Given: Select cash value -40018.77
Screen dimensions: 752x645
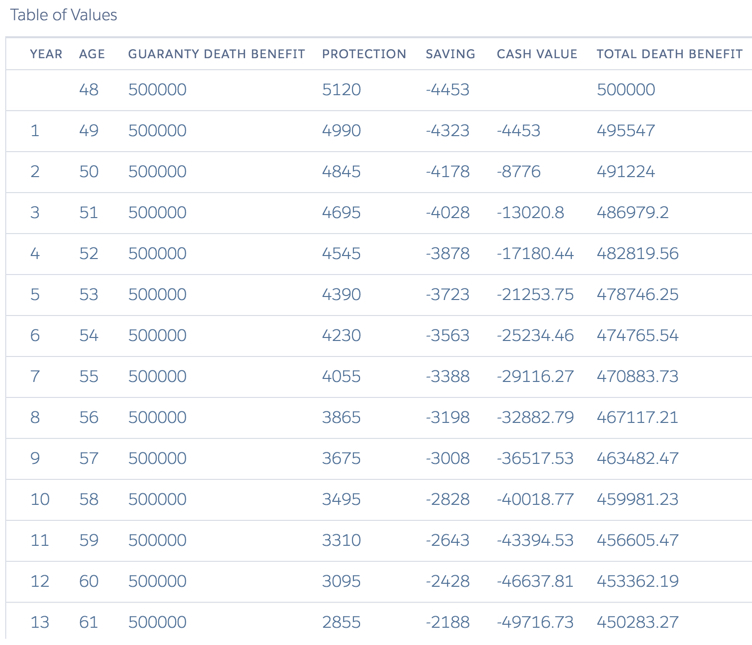Looking at the screenshot, I should 535,500.
